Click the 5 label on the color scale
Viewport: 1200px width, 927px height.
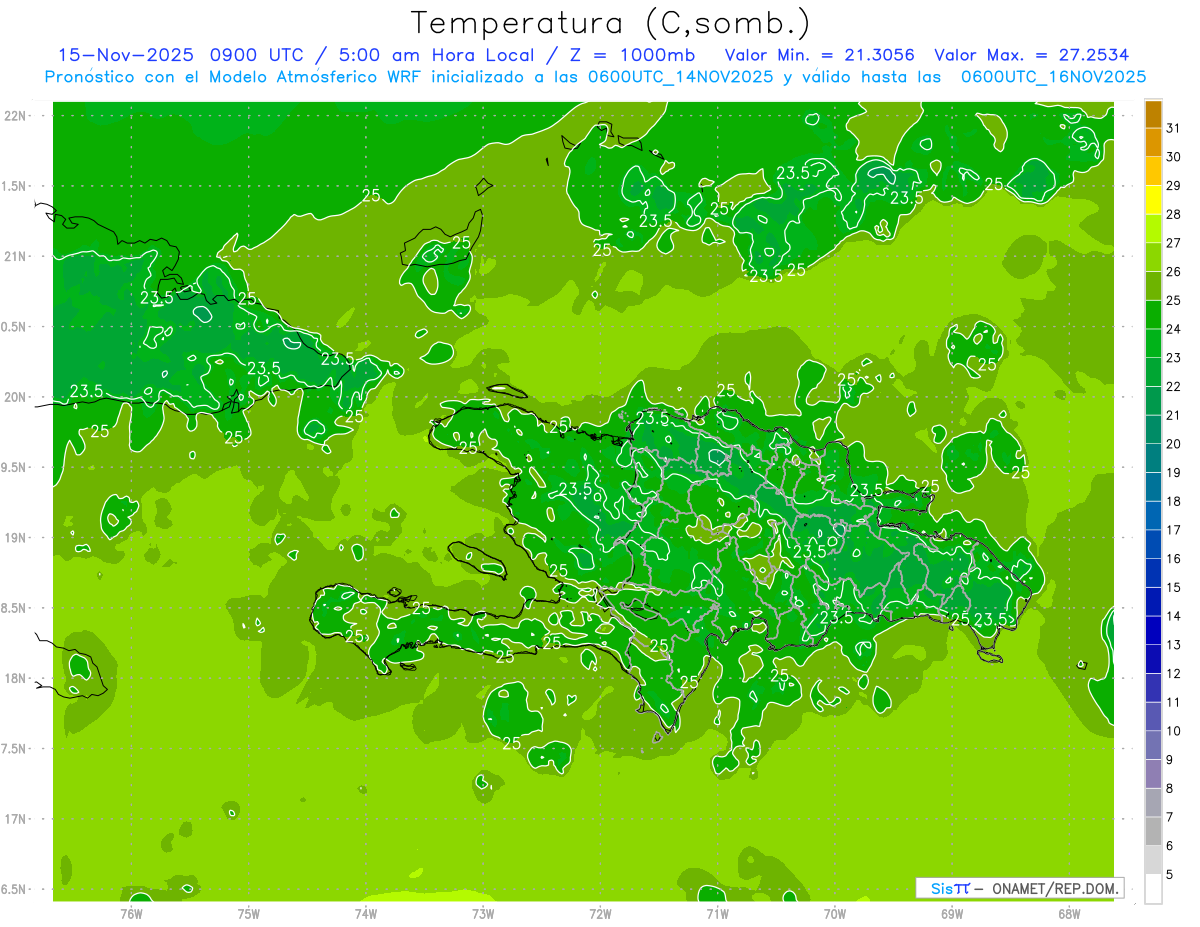click(x=1170, y=875)
